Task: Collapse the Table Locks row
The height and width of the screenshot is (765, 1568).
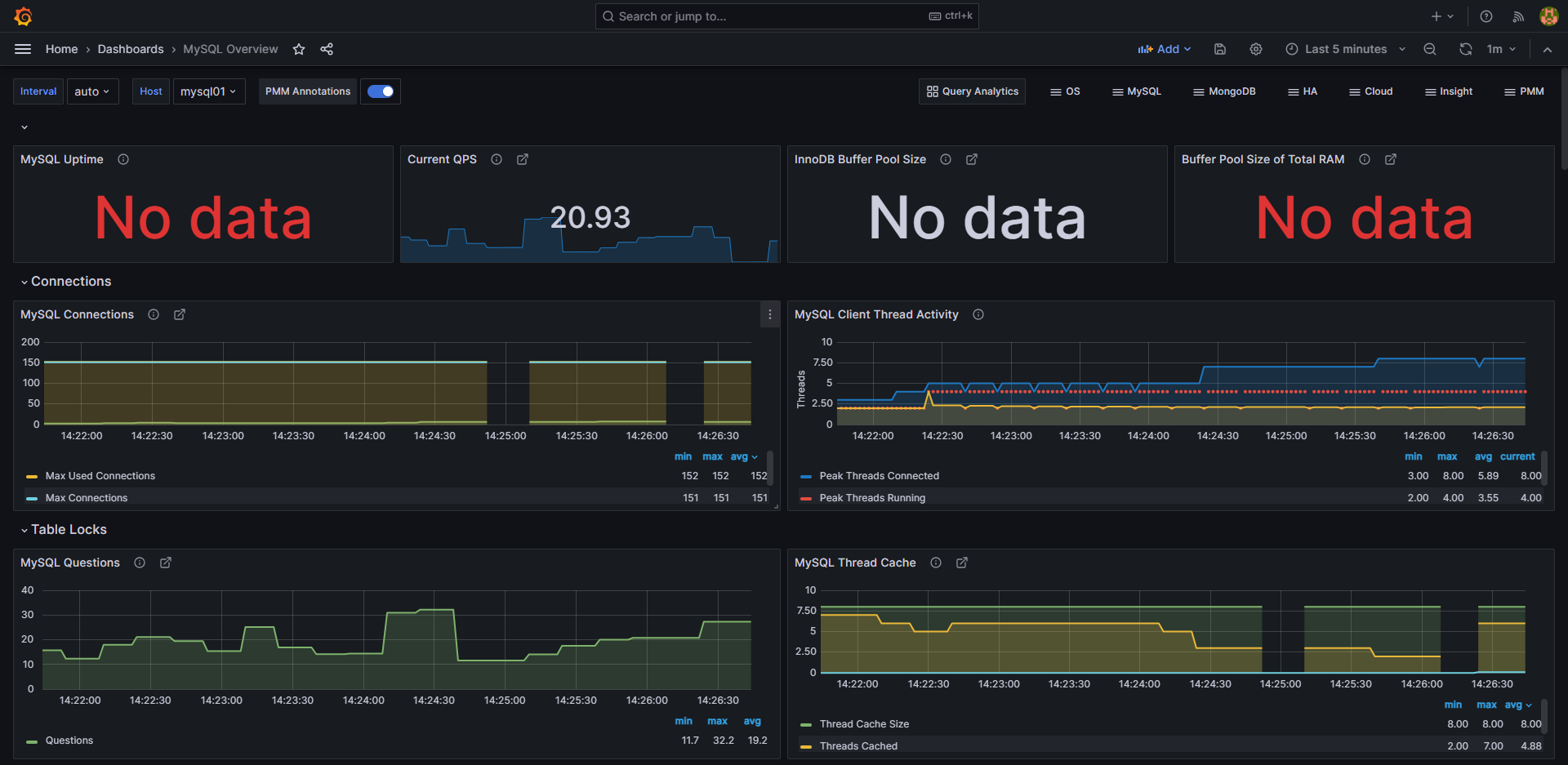Action: pyautogui.click(x=64, y=529)
